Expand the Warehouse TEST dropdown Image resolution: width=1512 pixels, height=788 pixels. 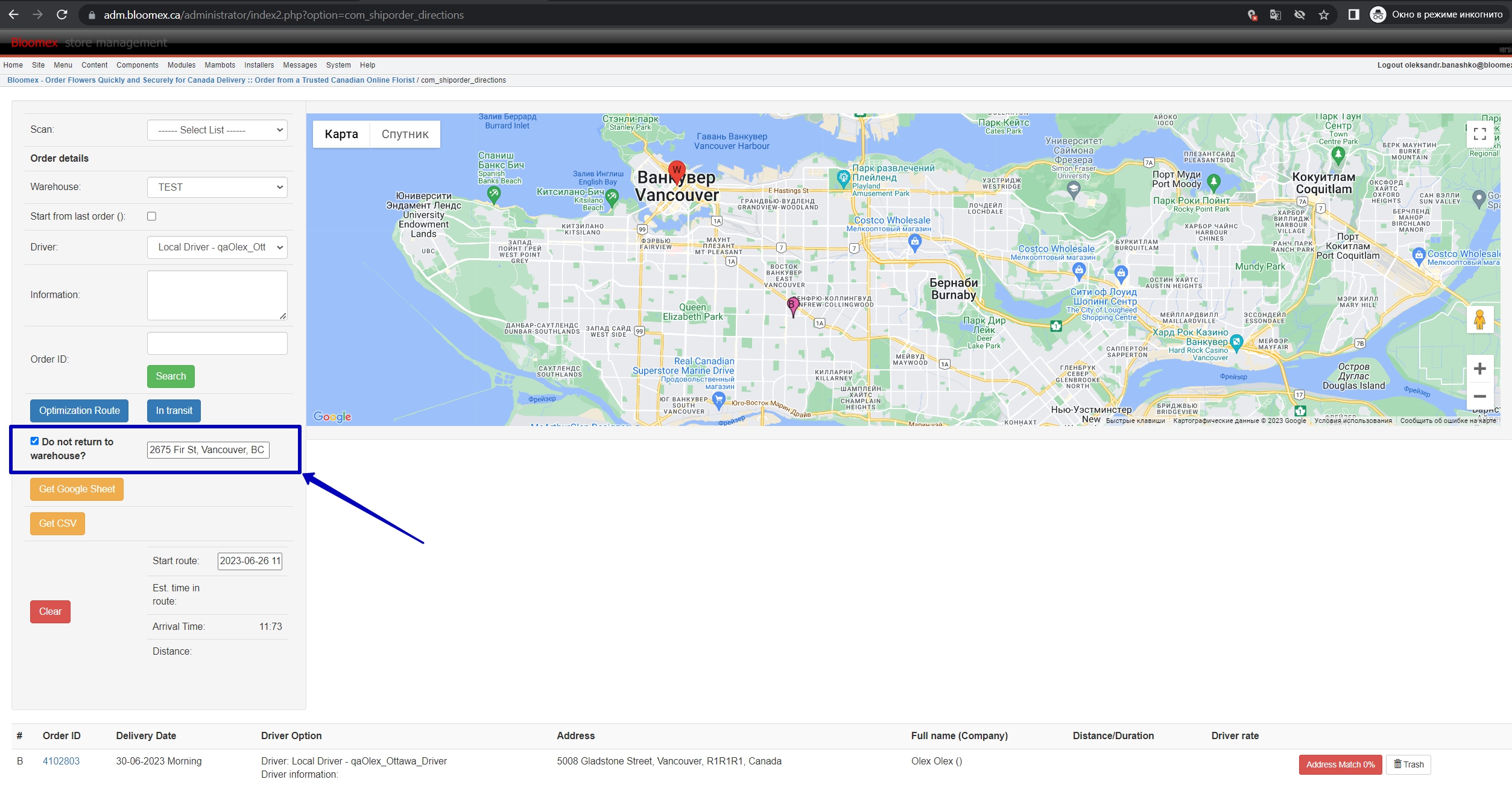(x=217, y=187)
